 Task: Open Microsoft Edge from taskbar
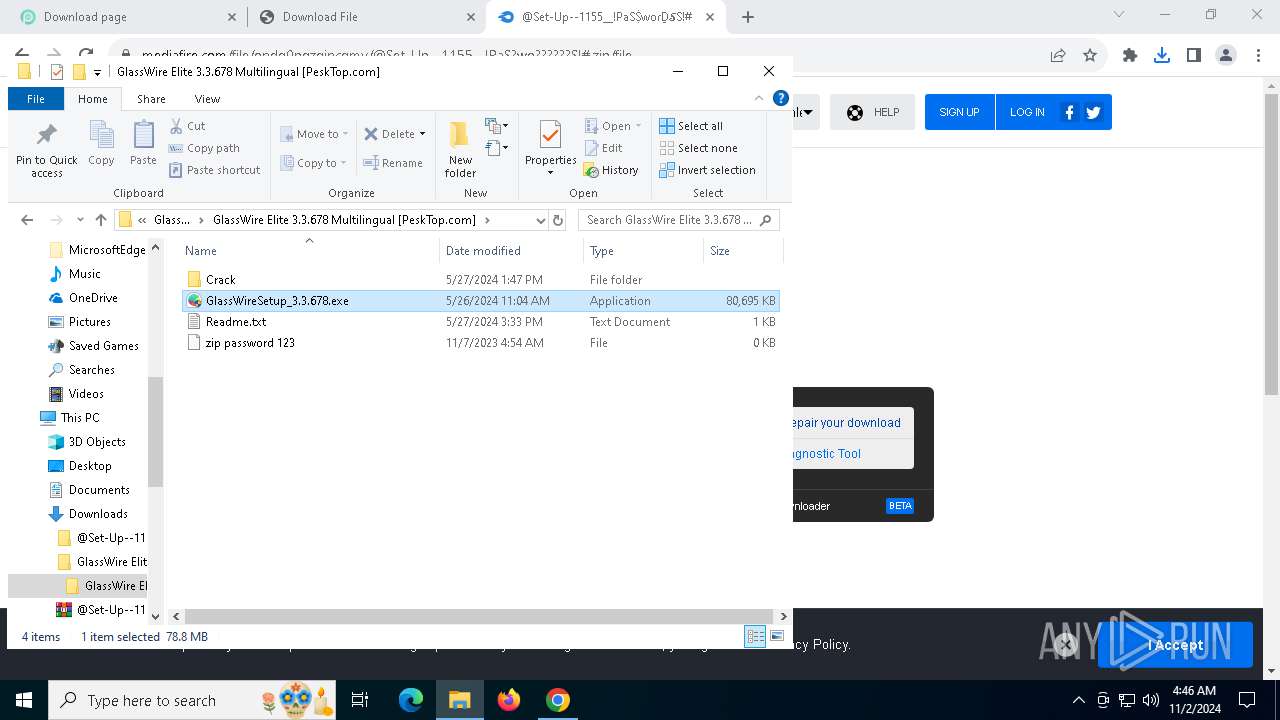pos(411,700)
